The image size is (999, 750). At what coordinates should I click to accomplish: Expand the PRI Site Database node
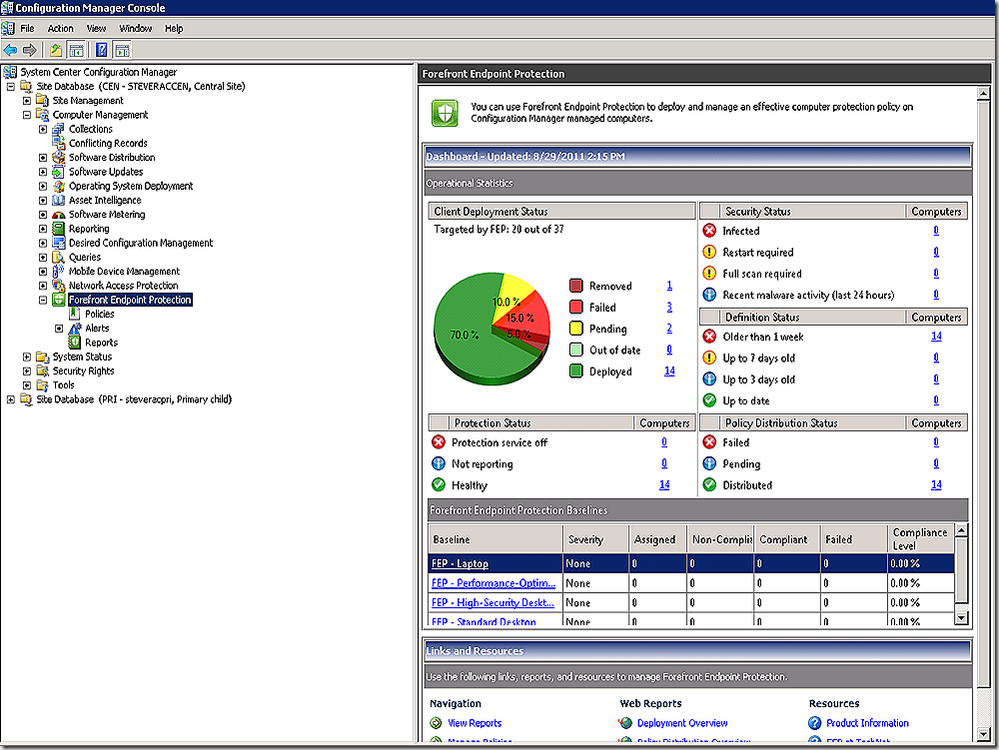(11, 400)
